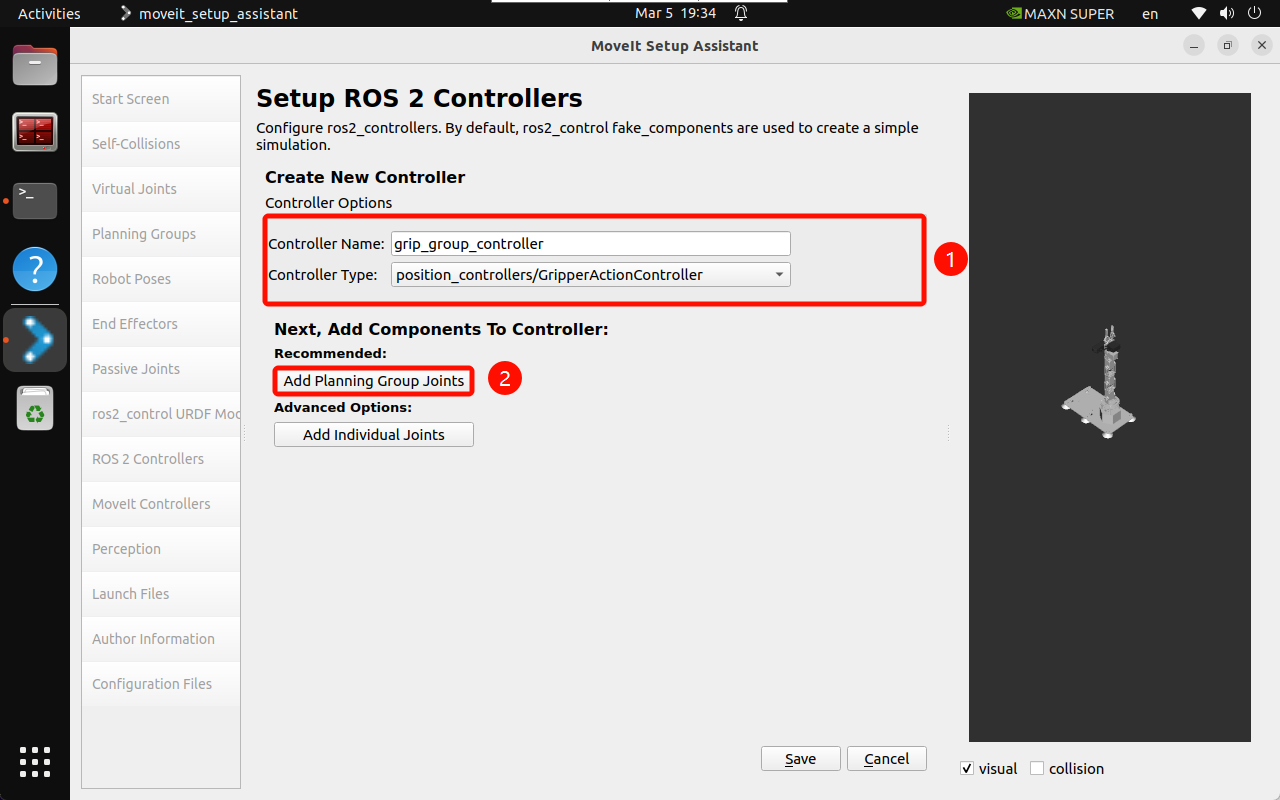The width and height of the screenshot is (1280, 800).
Task: Open system menu via Wi-Fi icon
Action: point(1199,14)
